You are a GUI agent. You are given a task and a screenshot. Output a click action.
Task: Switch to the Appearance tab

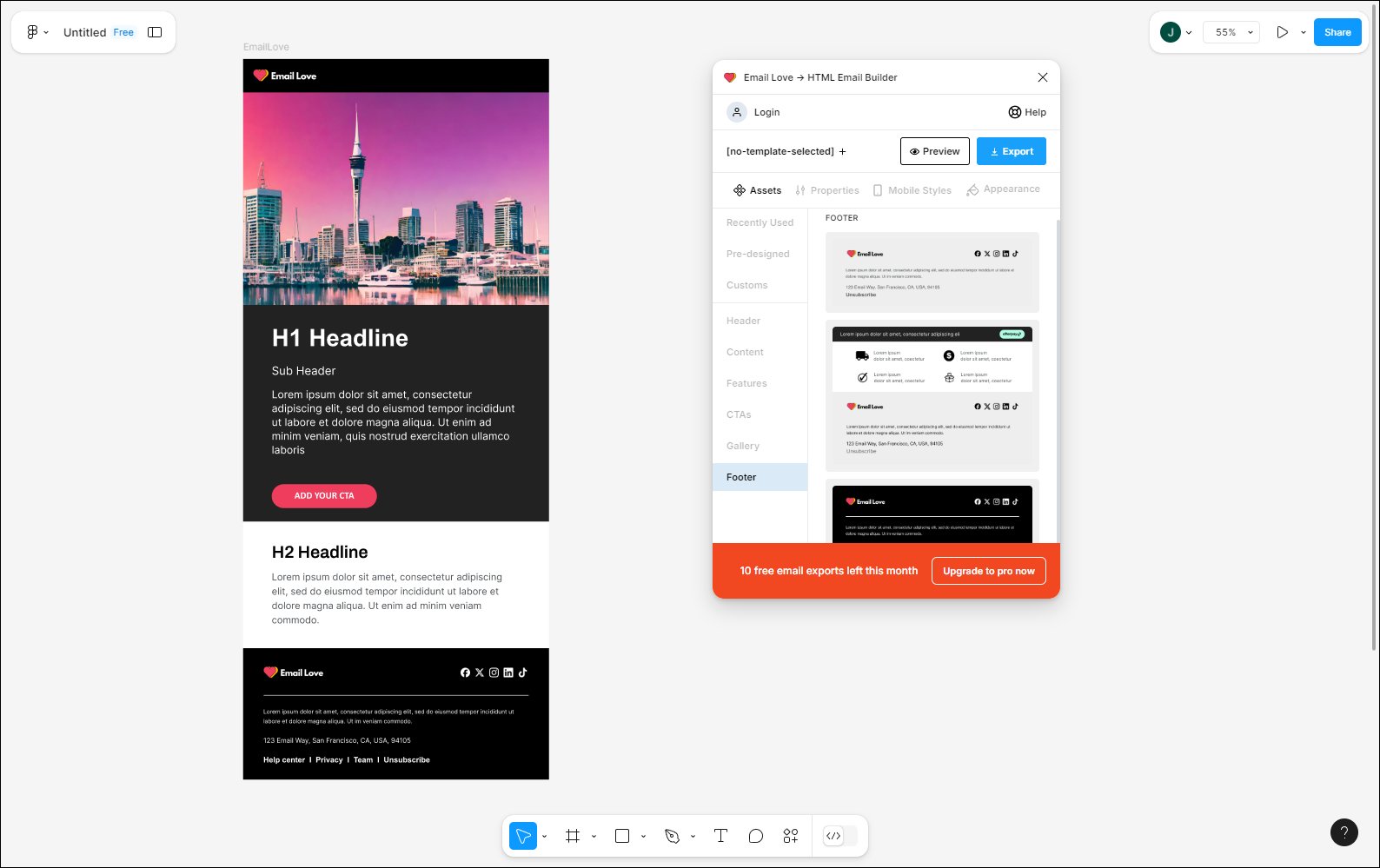point(1003,189)
